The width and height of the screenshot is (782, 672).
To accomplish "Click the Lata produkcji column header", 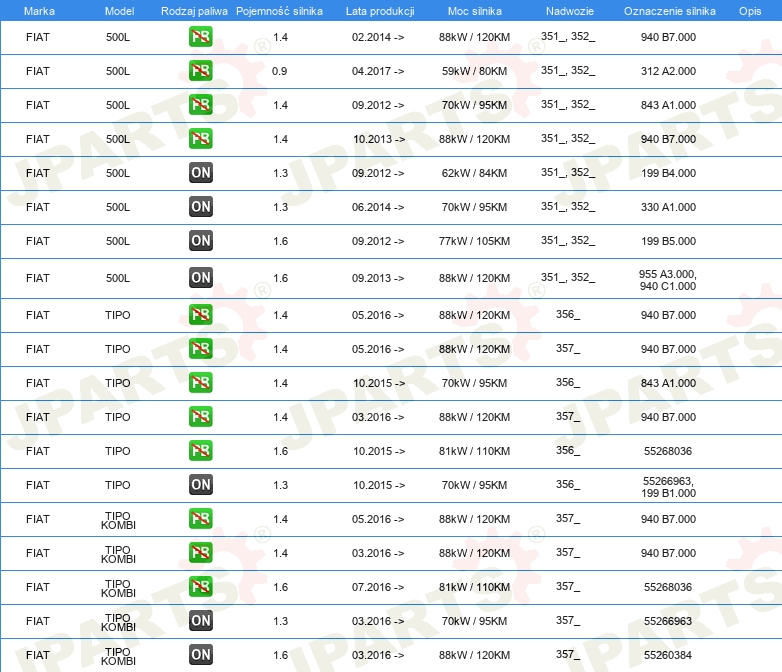I will click(380, 11).
